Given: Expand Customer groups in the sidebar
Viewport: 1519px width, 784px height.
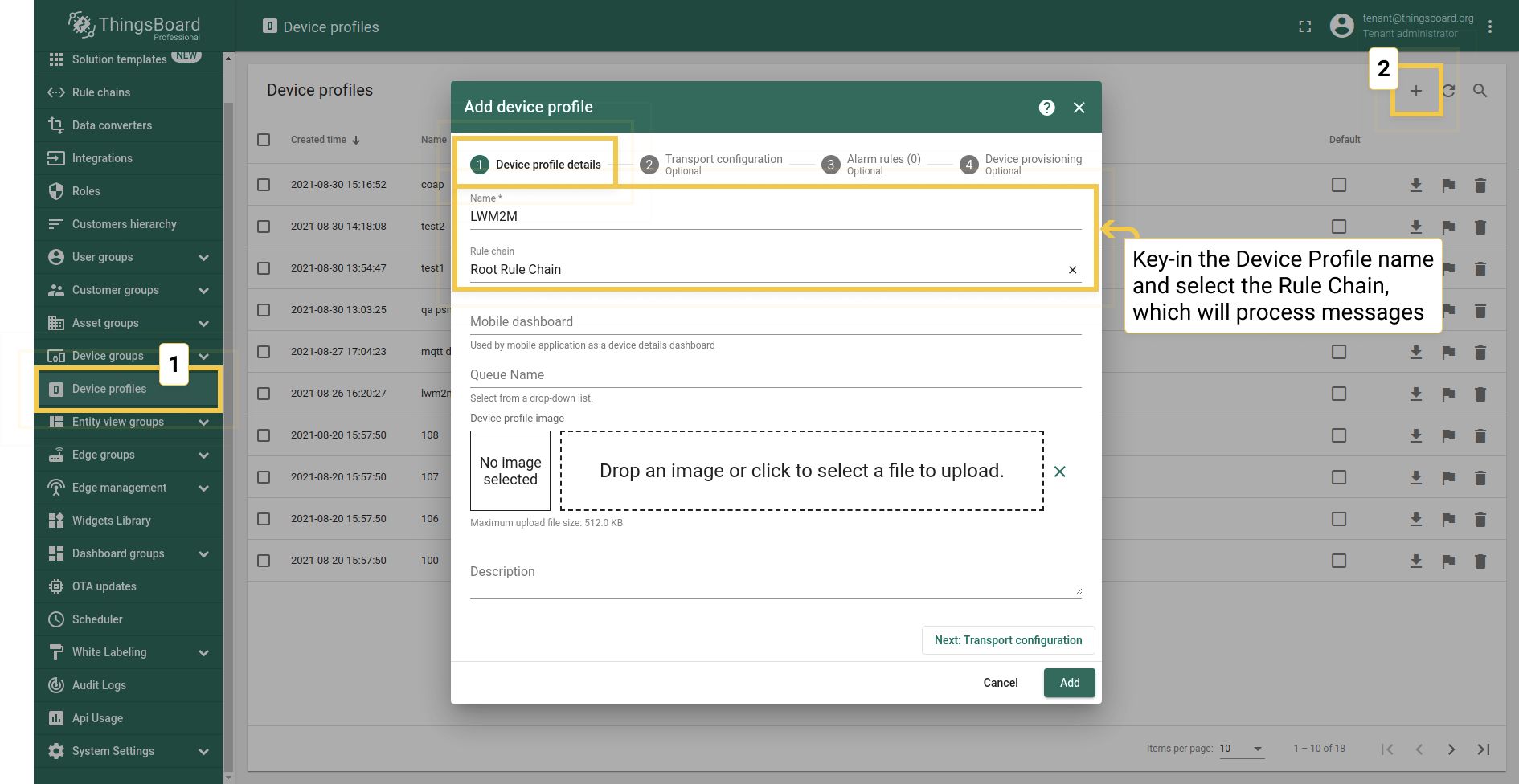Looking at the screenshot, I should 203,291.
